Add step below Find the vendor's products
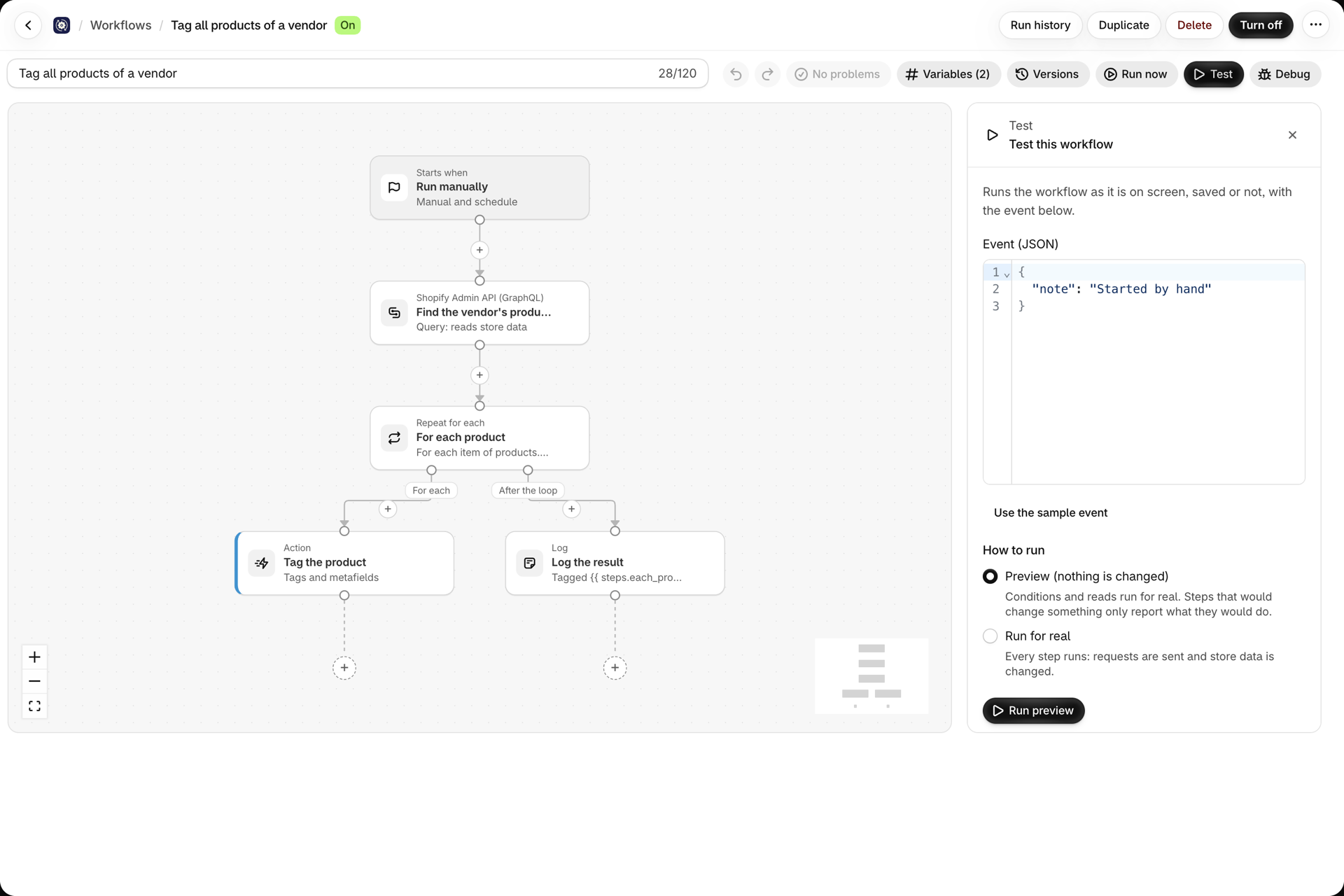 pyautogui.click(x=479, y=375)
